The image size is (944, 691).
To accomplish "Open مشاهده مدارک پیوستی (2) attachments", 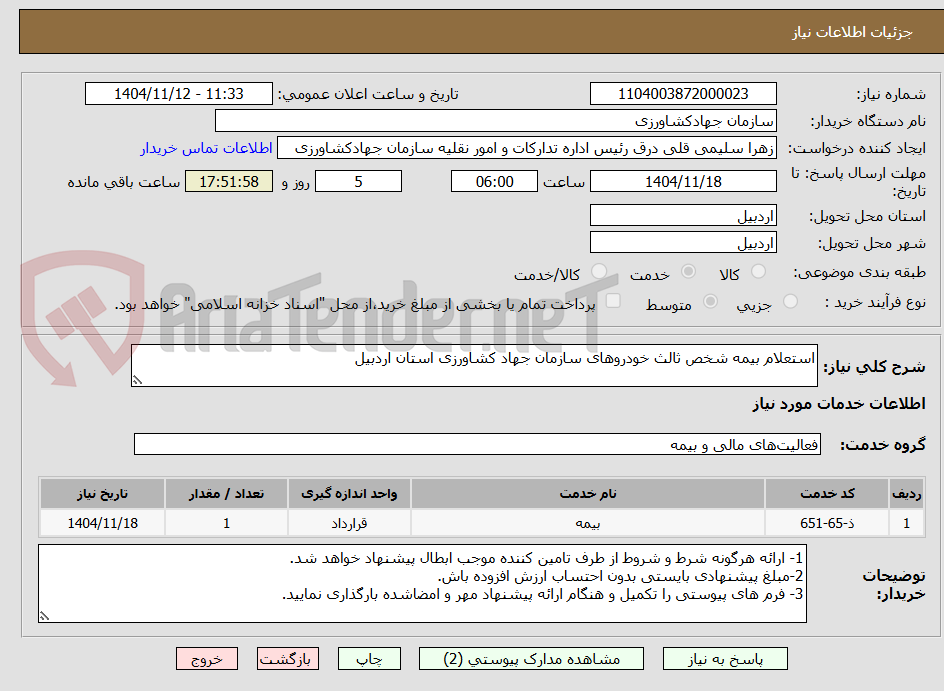I will (531, 659).
